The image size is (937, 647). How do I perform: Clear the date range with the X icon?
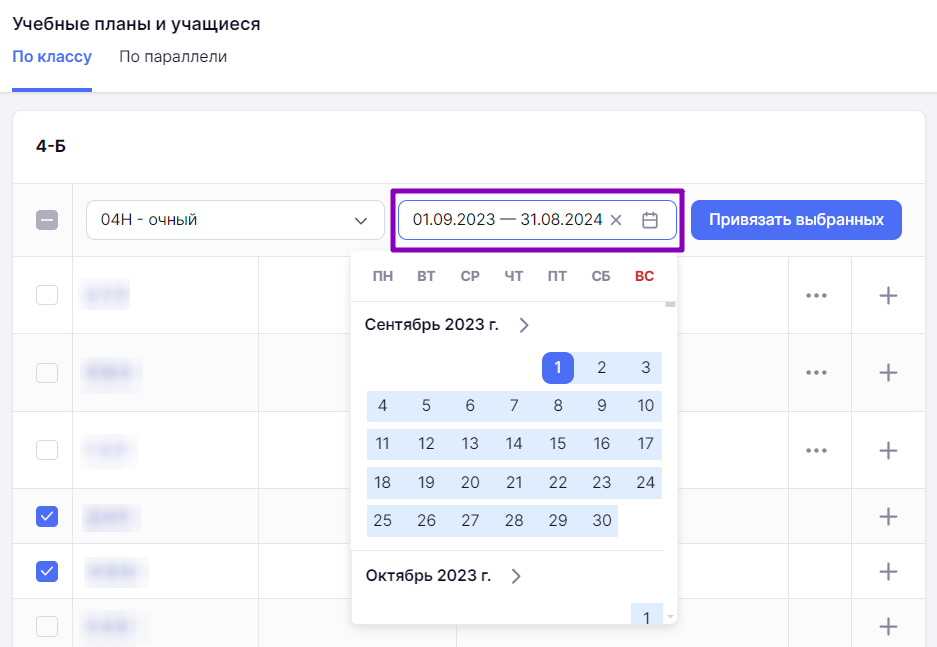616,220
